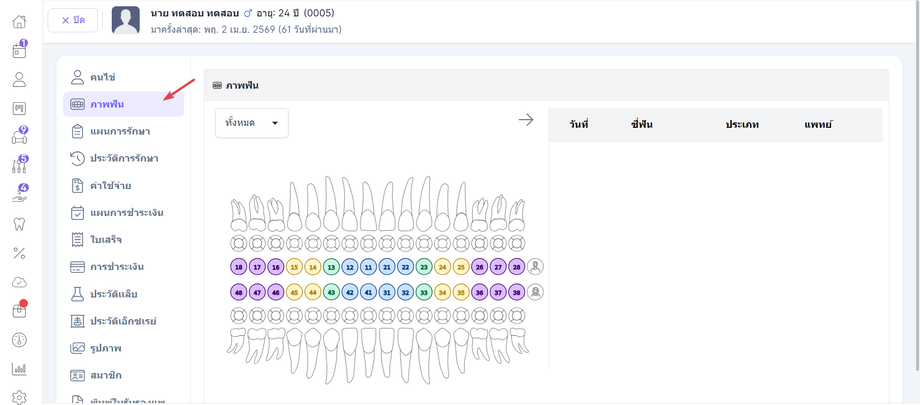This screenshot has height=405, width=920.
Task: Open the cloud sync icon in sidebar
Action: [19, 282]
